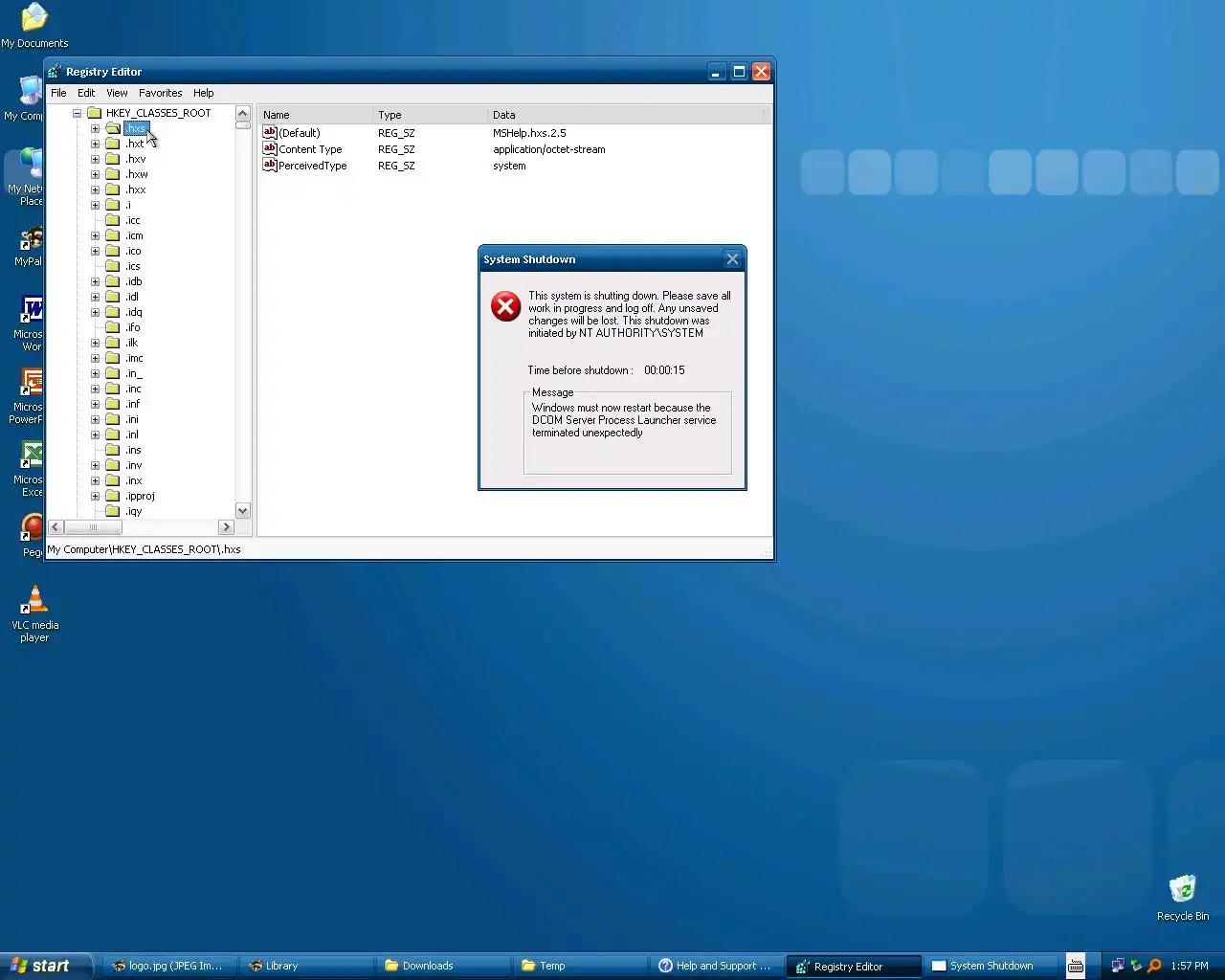This screenshot has width=1225, height=980.
Task: Collapse the HKEY_CLASSES_ROOT tree node
Action: point(78,113)
